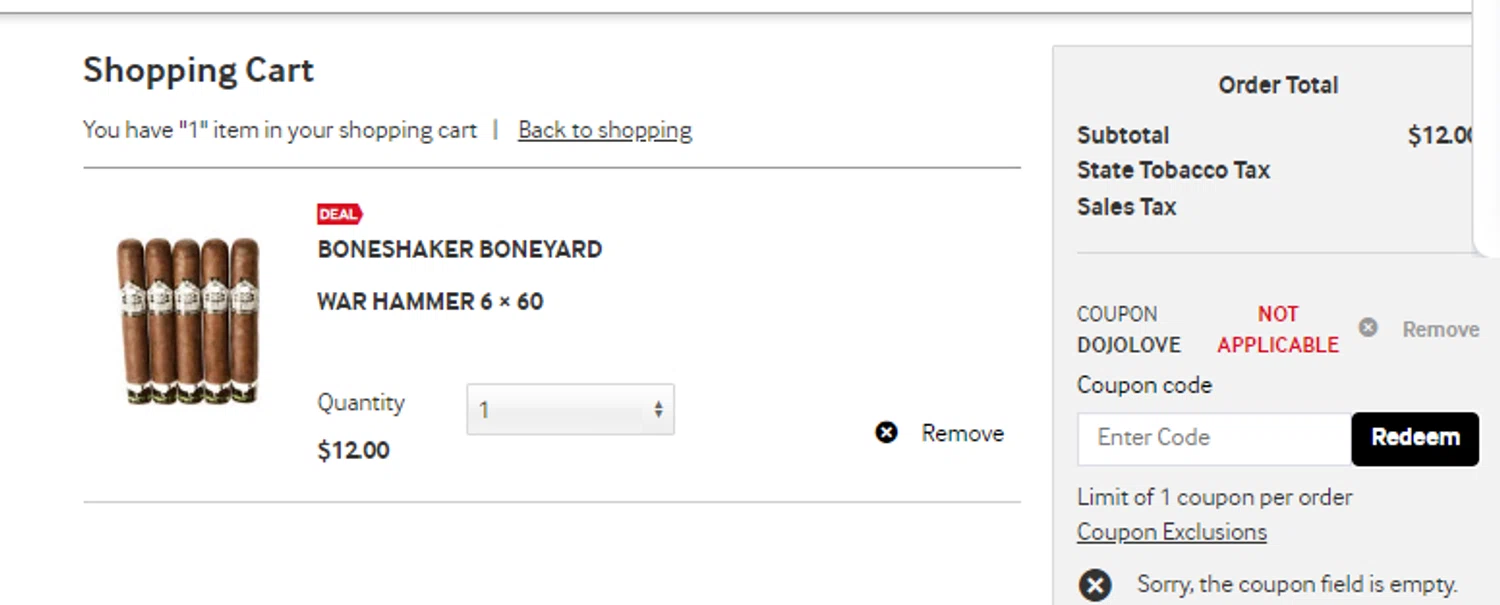Open the Quantity dropdown
This screenshot has height=605, width=1500.
point(570,410)
